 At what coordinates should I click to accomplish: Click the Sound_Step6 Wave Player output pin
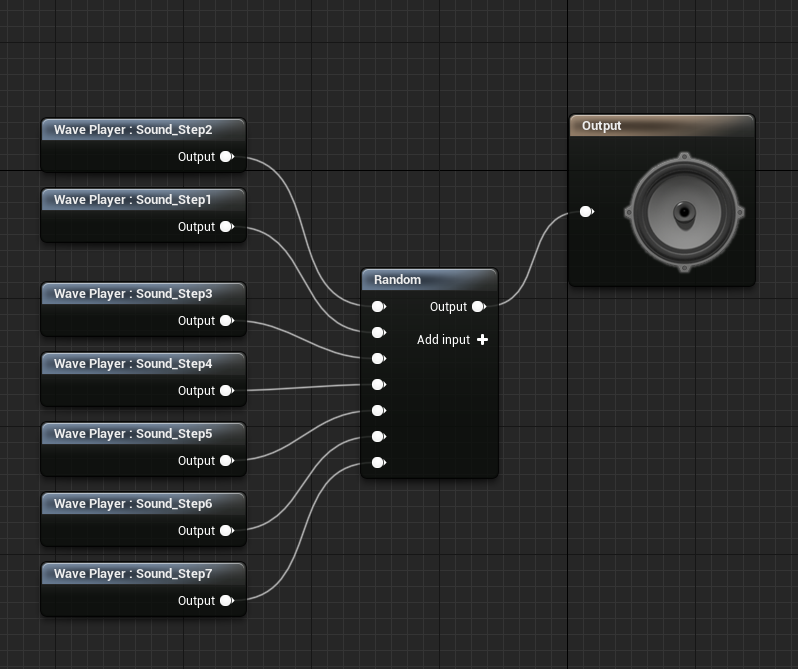coord(227,531)
